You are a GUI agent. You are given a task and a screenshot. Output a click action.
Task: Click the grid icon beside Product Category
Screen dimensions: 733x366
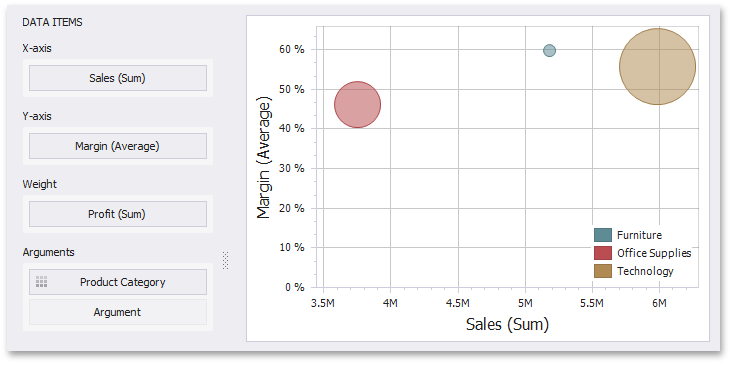point(41,282)
